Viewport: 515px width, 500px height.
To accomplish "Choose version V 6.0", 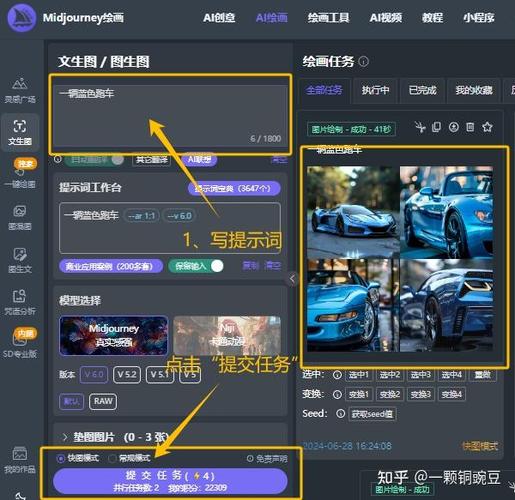I will coord(94,375).
